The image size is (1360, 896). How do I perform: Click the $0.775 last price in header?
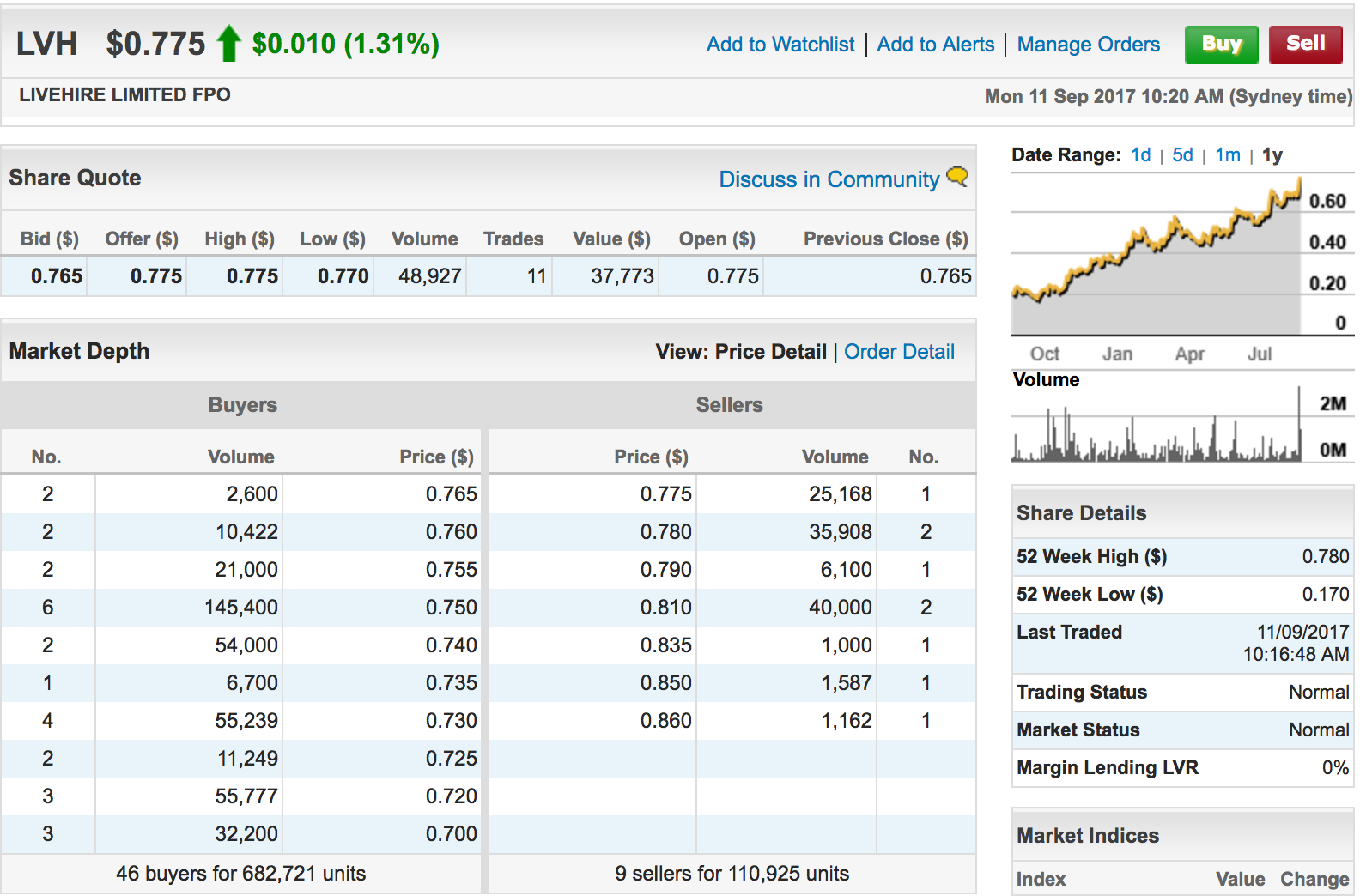pos(155,44)
